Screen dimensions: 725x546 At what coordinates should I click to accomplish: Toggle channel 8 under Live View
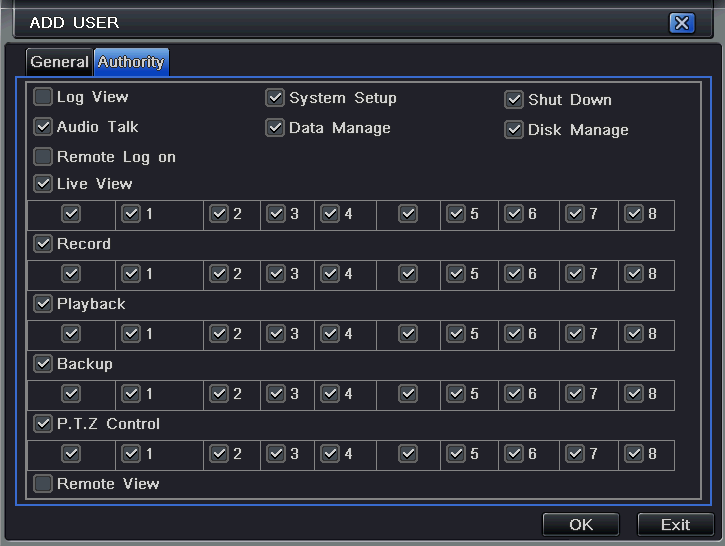tap(634, 214)
